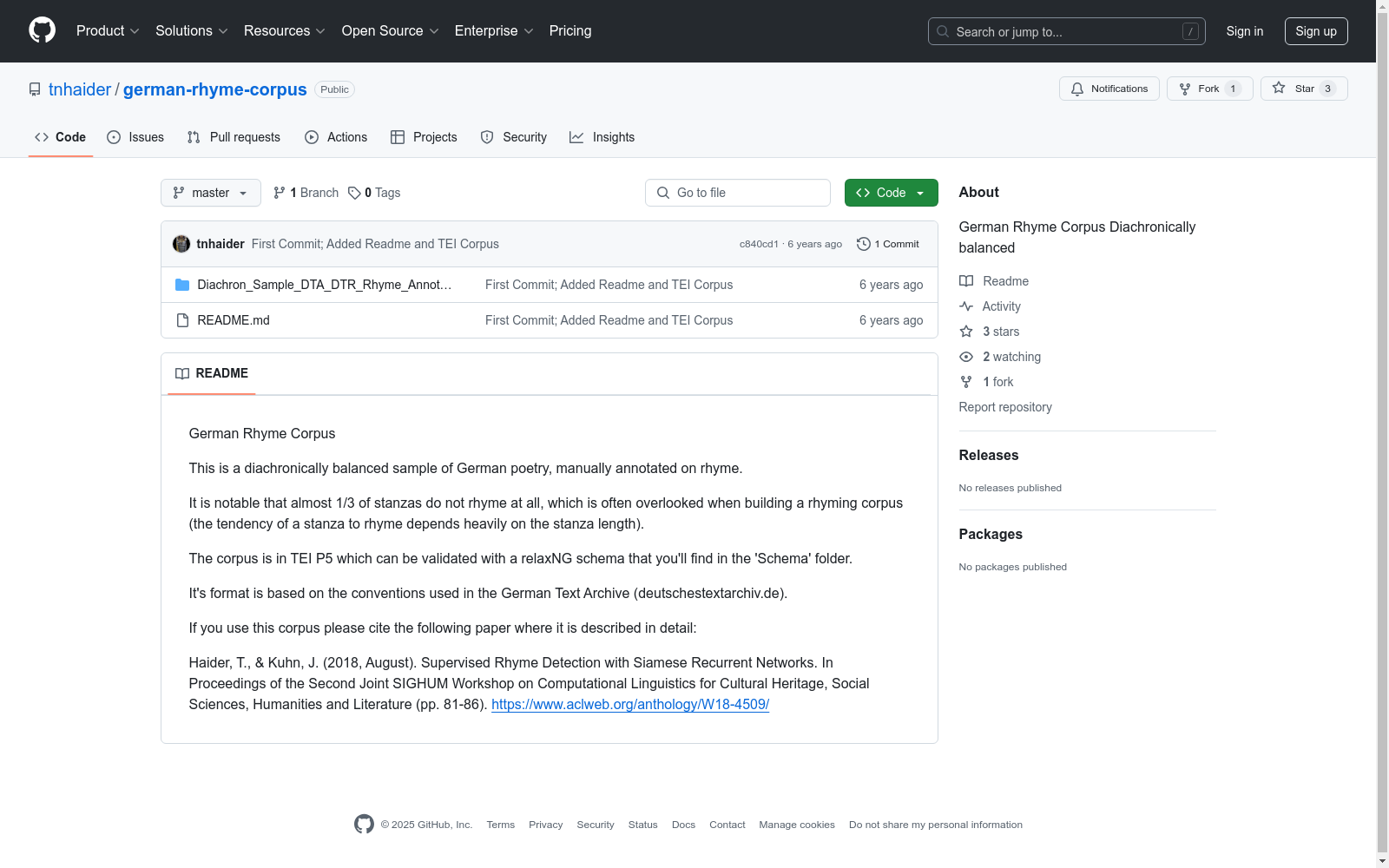Open the Diachron_Sample_DTA_DTR_Rhyme_Annot folder
The width and height of the screenshot is (1389, 868).
click(325, 285)
